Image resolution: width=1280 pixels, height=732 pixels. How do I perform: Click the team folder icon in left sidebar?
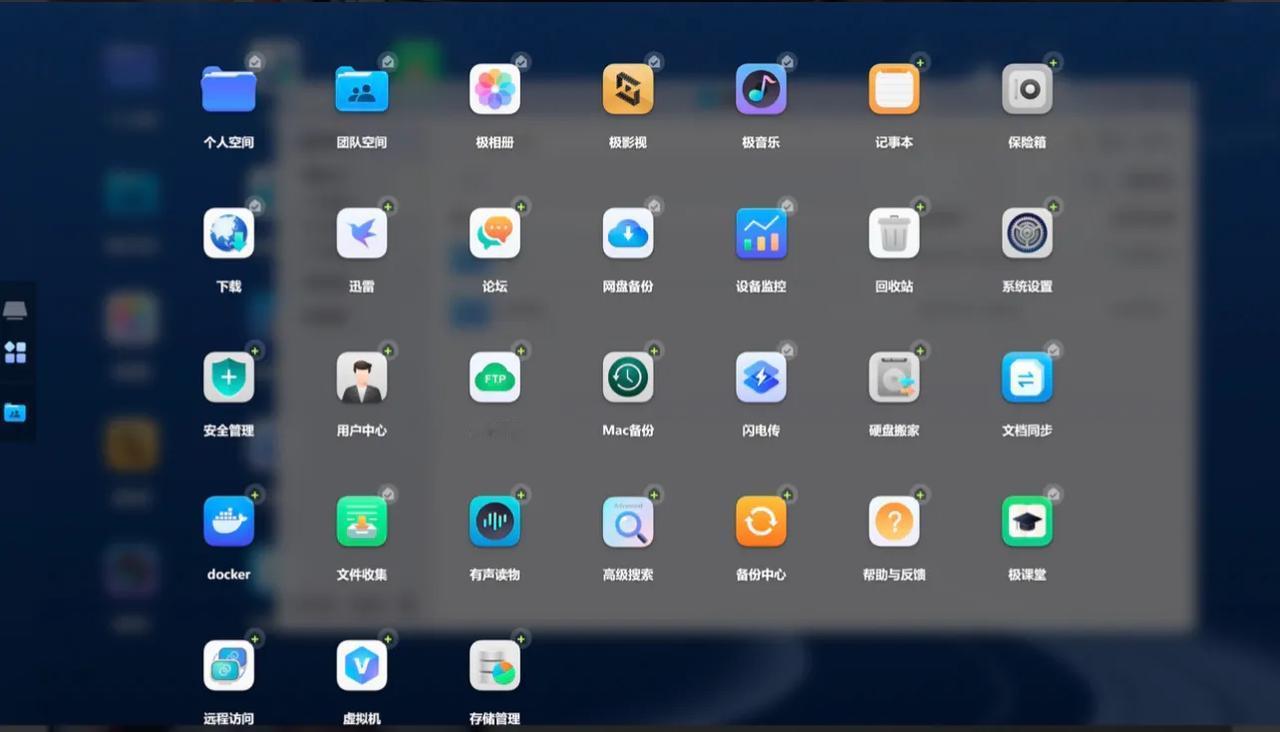pyautogui.click(x=15, y=412)
